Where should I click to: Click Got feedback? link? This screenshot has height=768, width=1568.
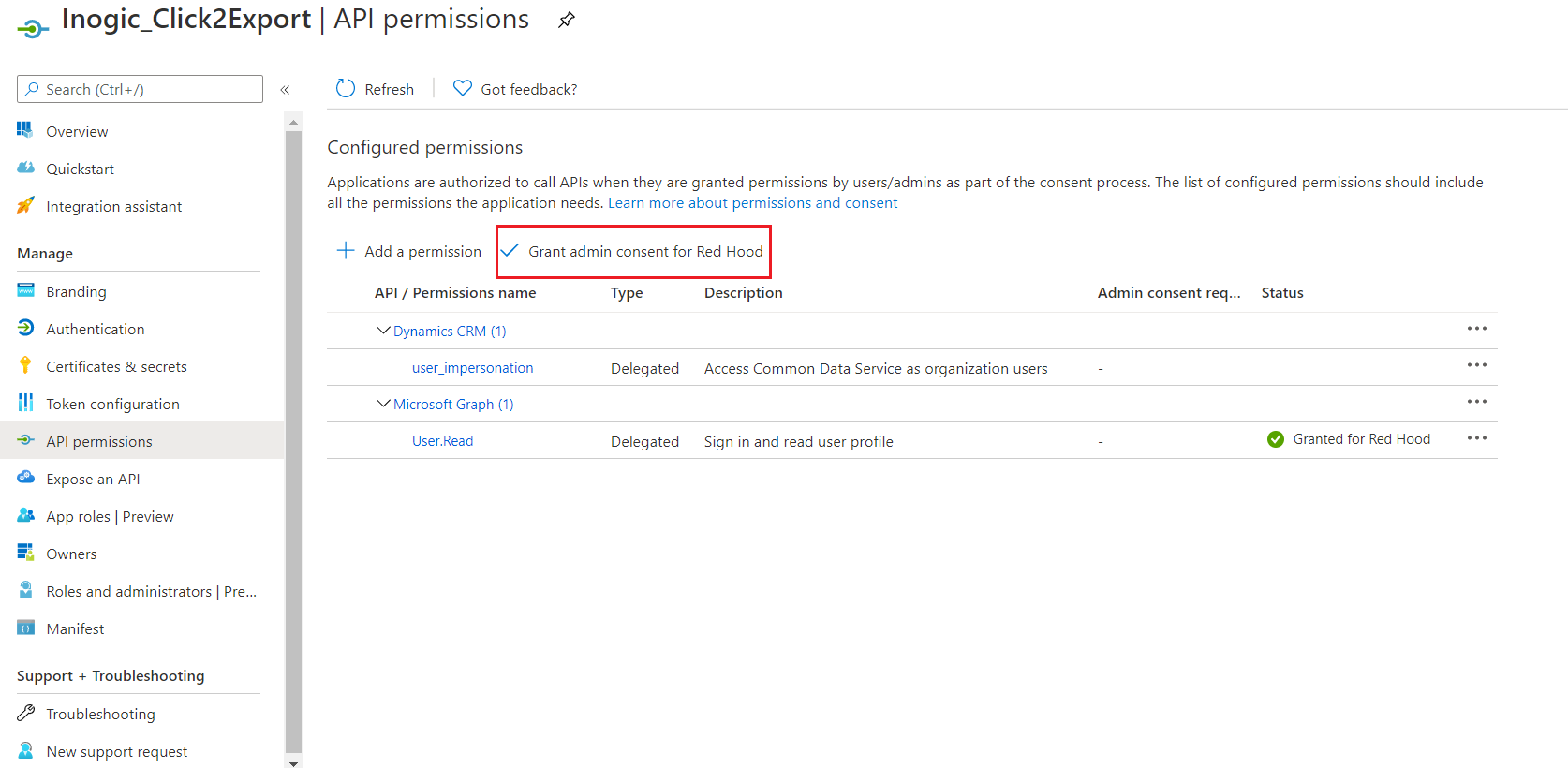(x=528, y=89)
